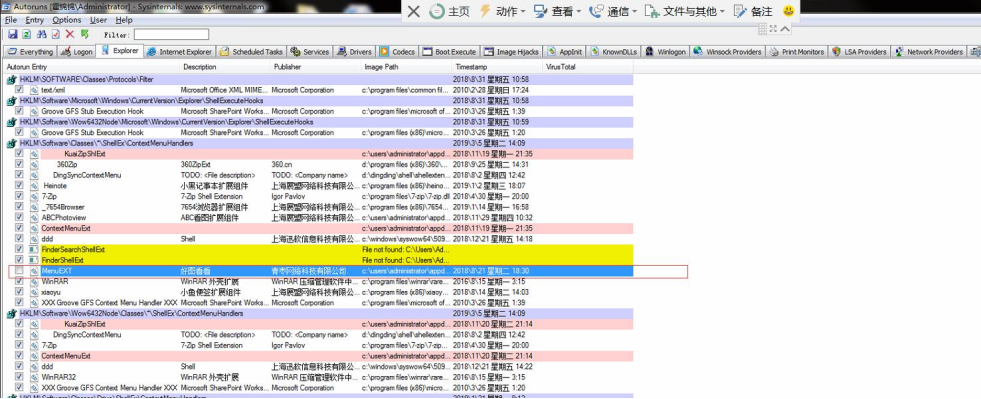Uncheck the _7654Browser entry checkbox
The width and height of the screenshot is (981, 399).
19,207
